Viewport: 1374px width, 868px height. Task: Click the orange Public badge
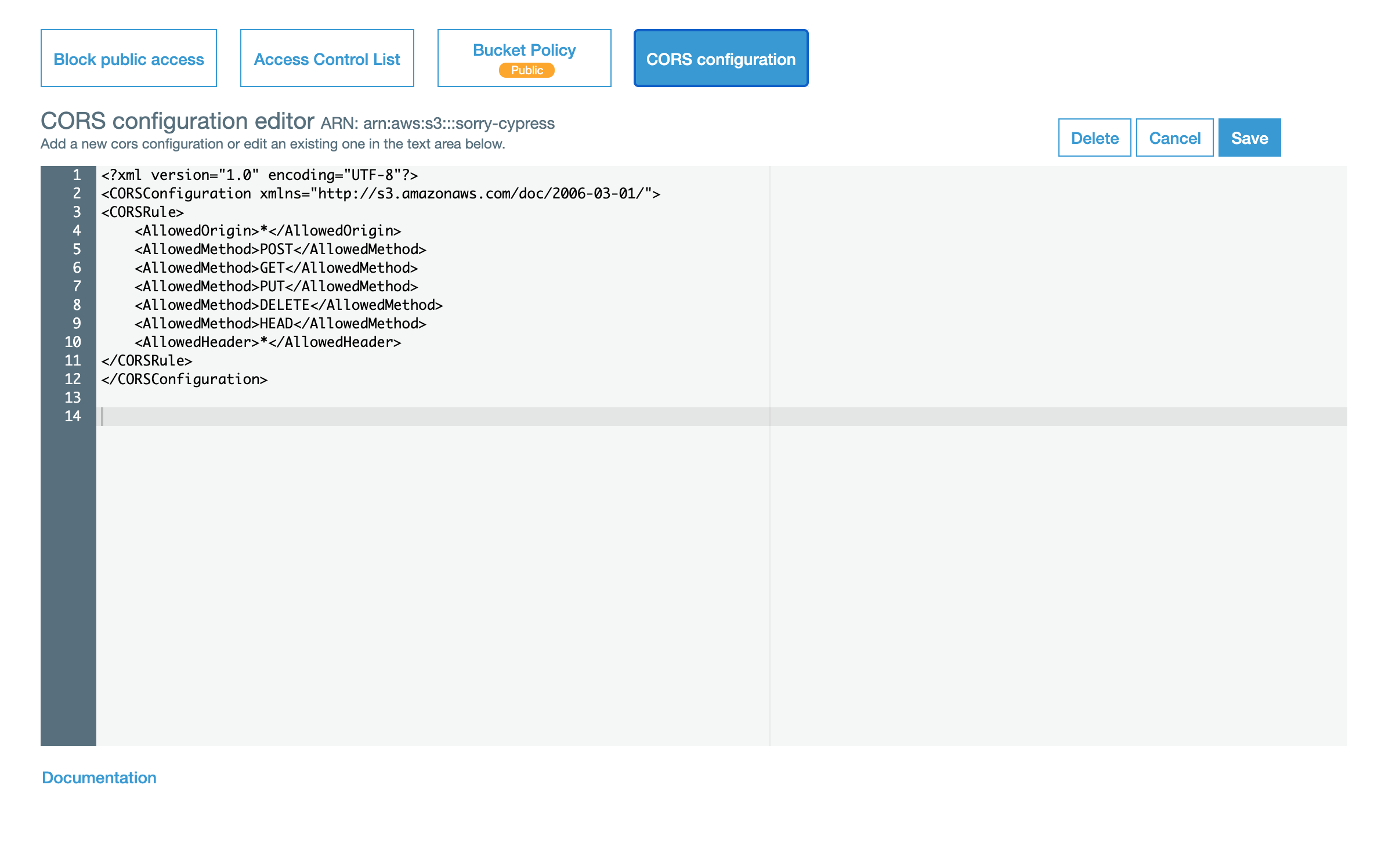point(524,70)
